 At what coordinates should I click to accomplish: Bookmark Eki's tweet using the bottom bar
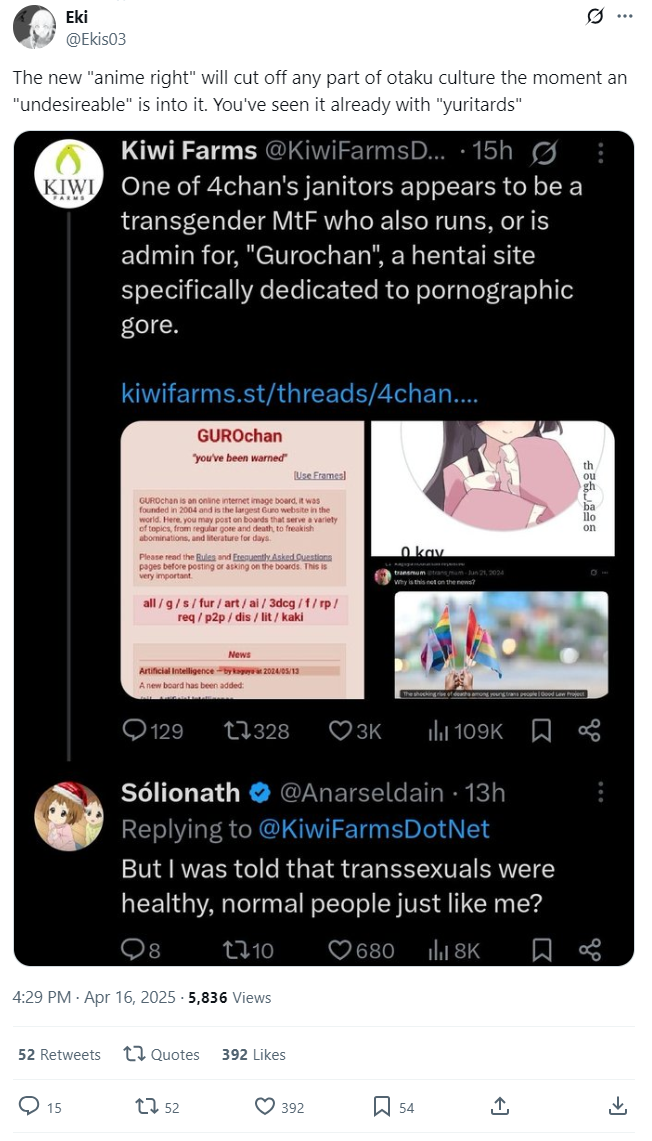(x=381, y=1106)
